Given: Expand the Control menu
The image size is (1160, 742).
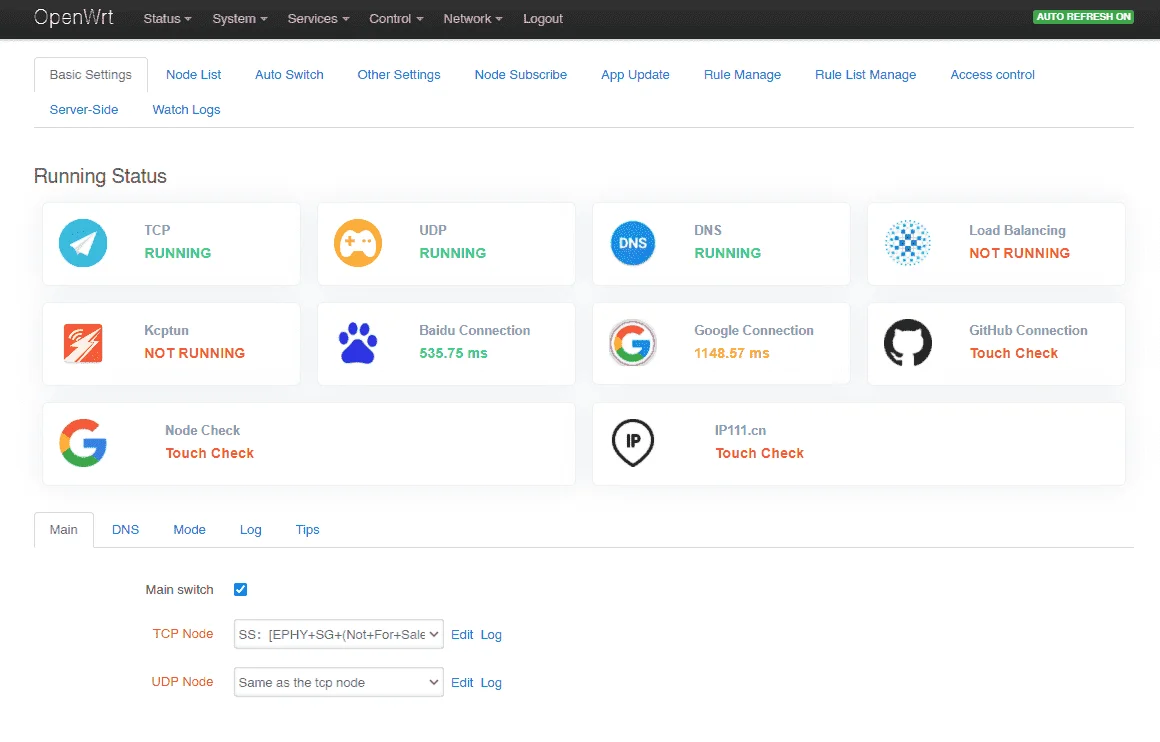Looking at the screenshot, I should pyautogui.click(x=396, y=18).
